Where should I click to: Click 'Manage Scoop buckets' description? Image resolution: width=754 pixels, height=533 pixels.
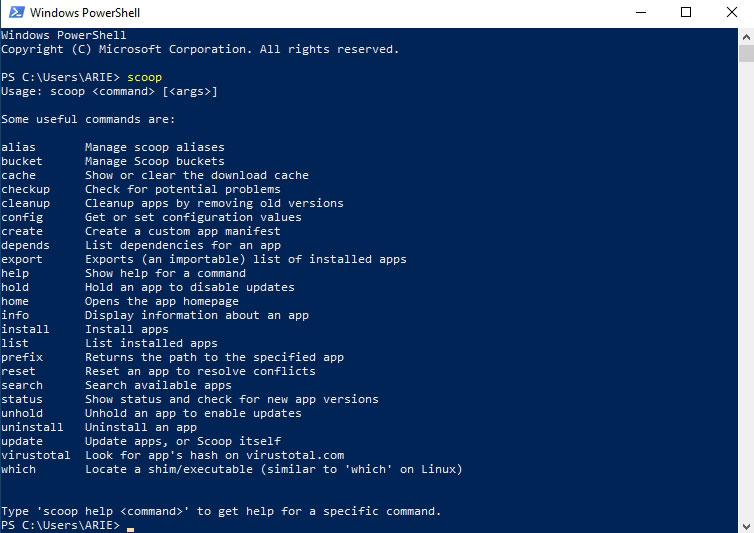tap(155, 161)
